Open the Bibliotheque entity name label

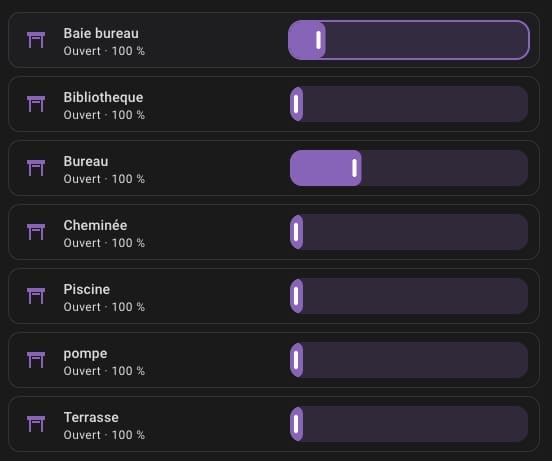click(x=103, y=97)
